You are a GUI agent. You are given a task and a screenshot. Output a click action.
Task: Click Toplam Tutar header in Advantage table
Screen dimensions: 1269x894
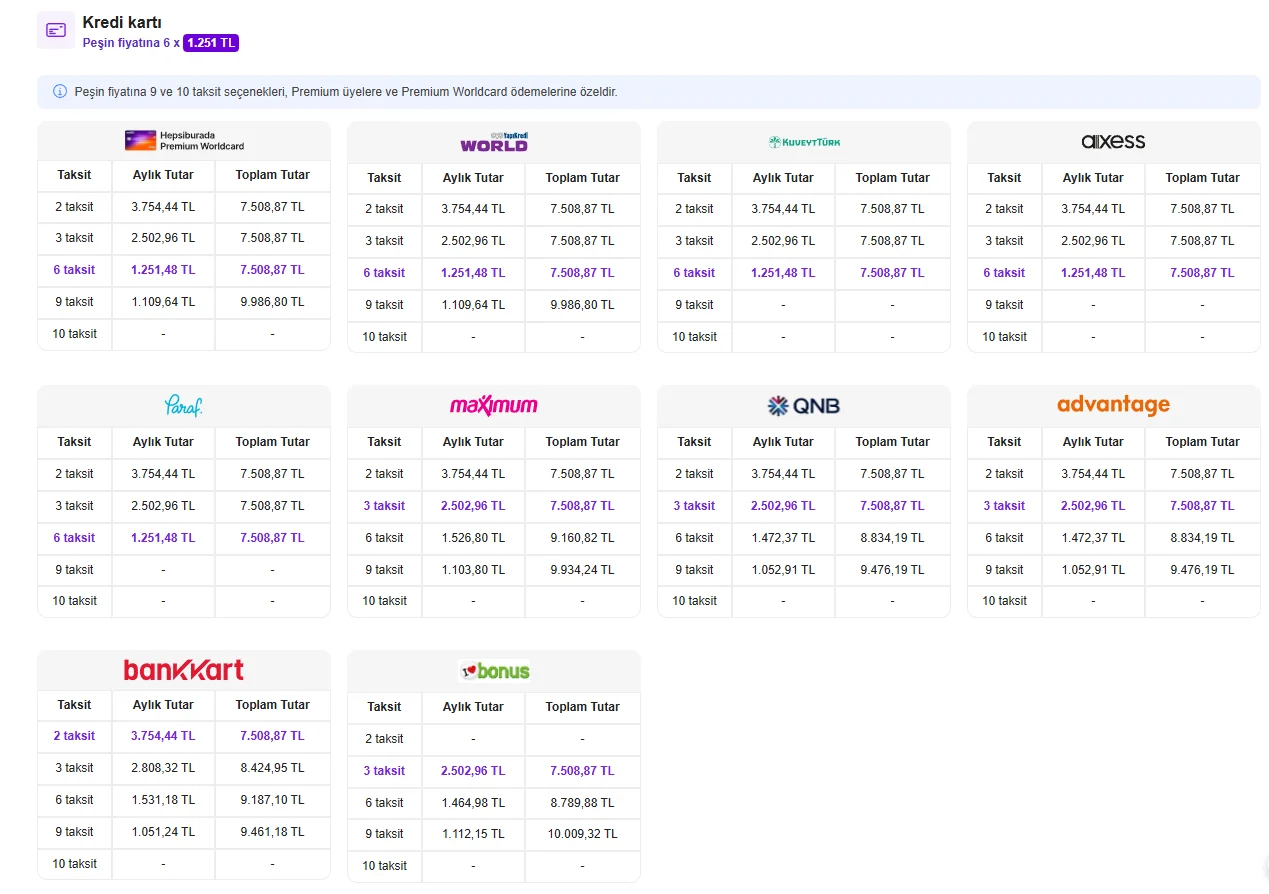[1202, 441]
